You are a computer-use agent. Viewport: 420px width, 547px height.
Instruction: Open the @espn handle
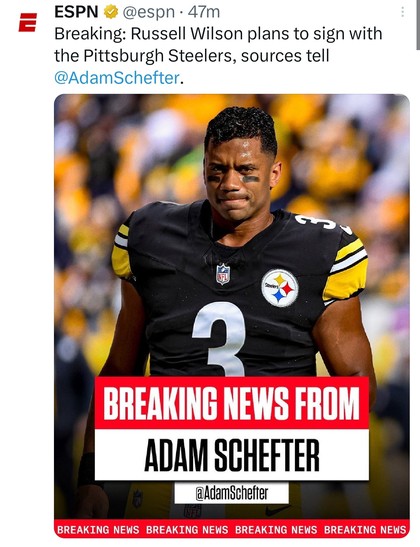tap(149, 13)
